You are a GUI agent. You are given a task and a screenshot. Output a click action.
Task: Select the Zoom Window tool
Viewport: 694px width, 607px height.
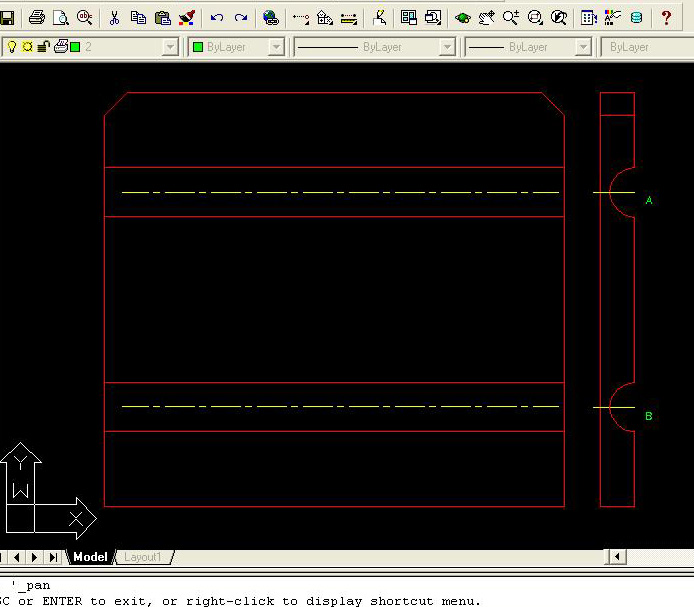point(535,18)
